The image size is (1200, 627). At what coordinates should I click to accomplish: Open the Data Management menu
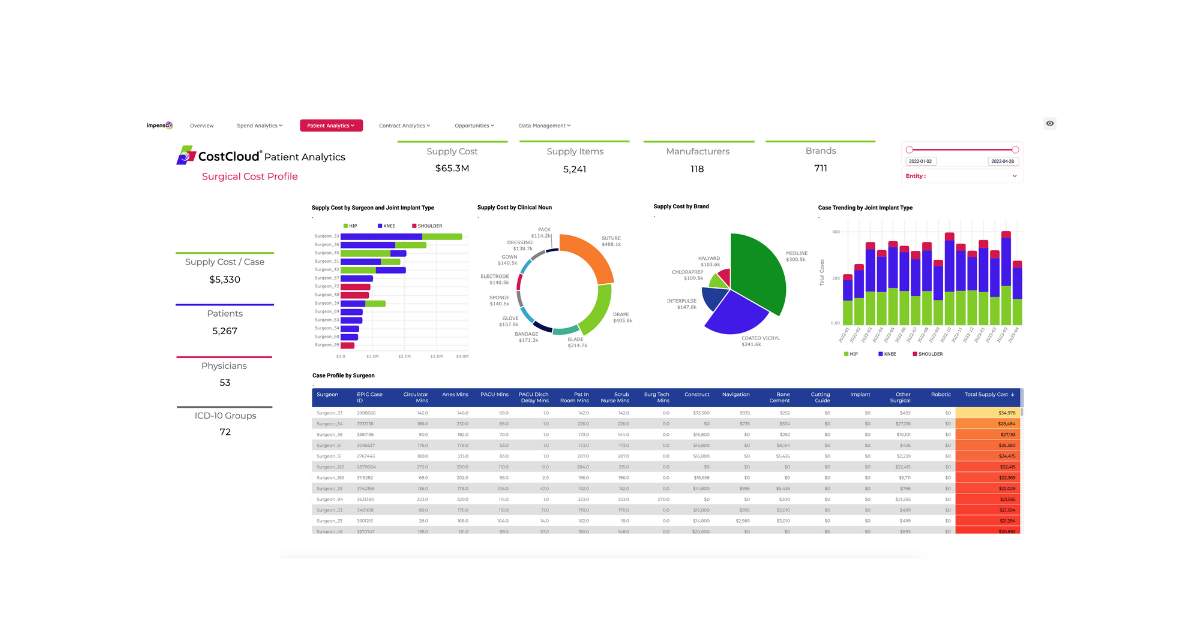coord(544,126)
